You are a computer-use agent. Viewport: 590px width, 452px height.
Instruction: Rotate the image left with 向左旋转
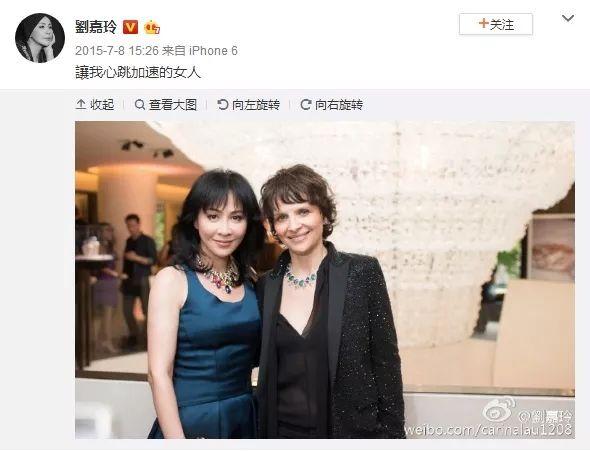tap(249, 105)
